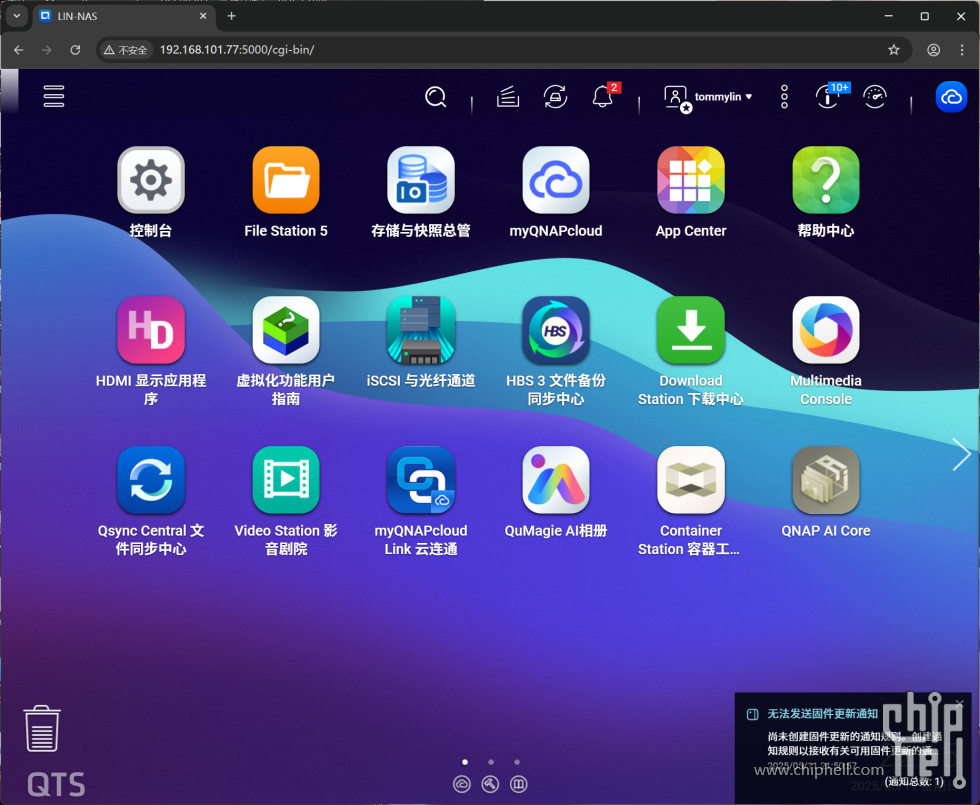Open the QTS search magnifier
This screenshot has width=980, height=805.
coord(436,97)
